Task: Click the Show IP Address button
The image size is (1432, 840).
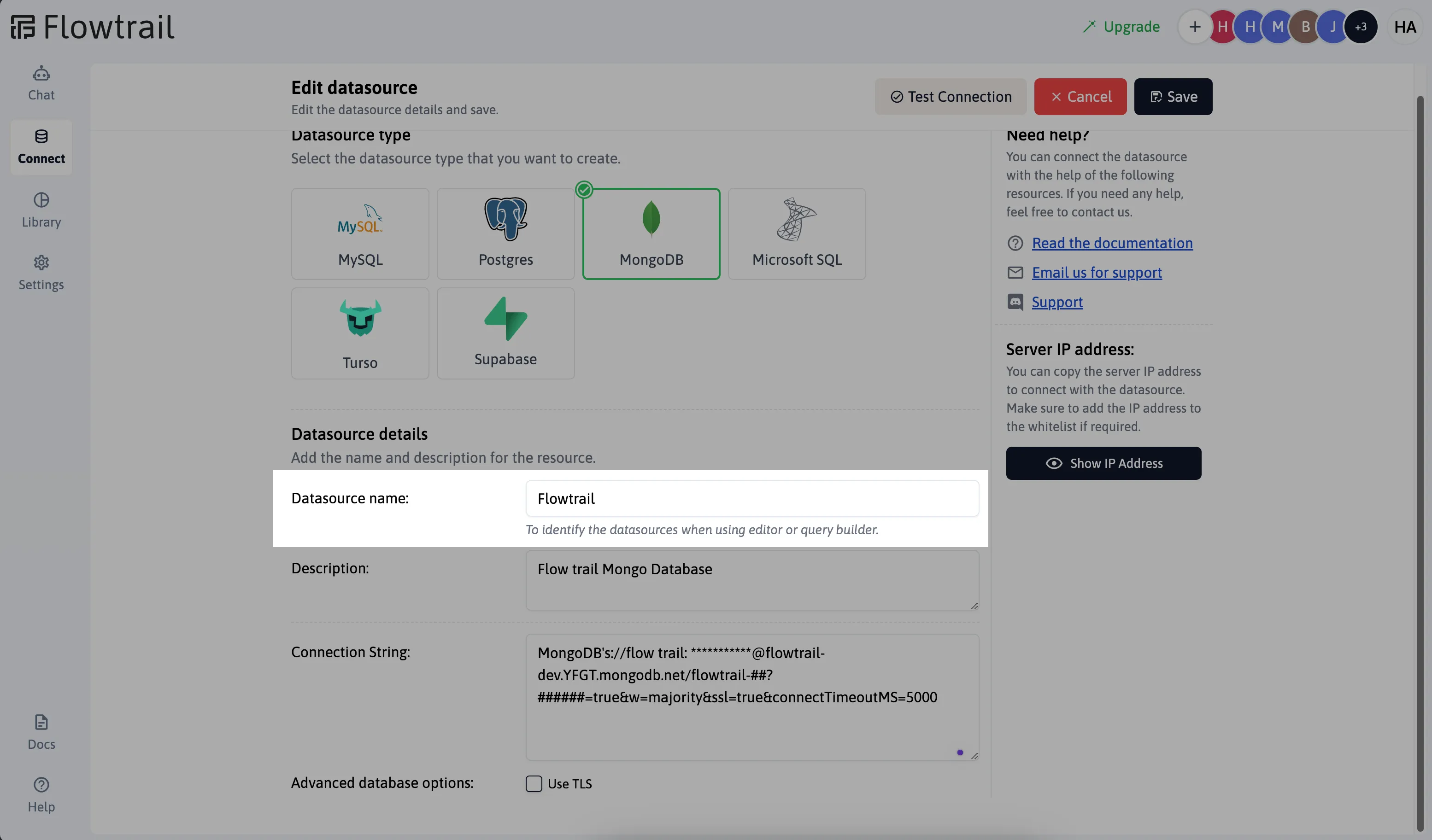Action: tap(1103, 463)
